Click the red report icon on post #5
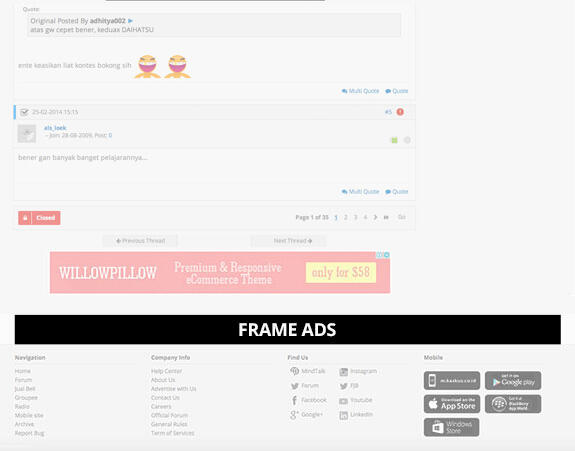575x451 pixels. pos(400,112)
